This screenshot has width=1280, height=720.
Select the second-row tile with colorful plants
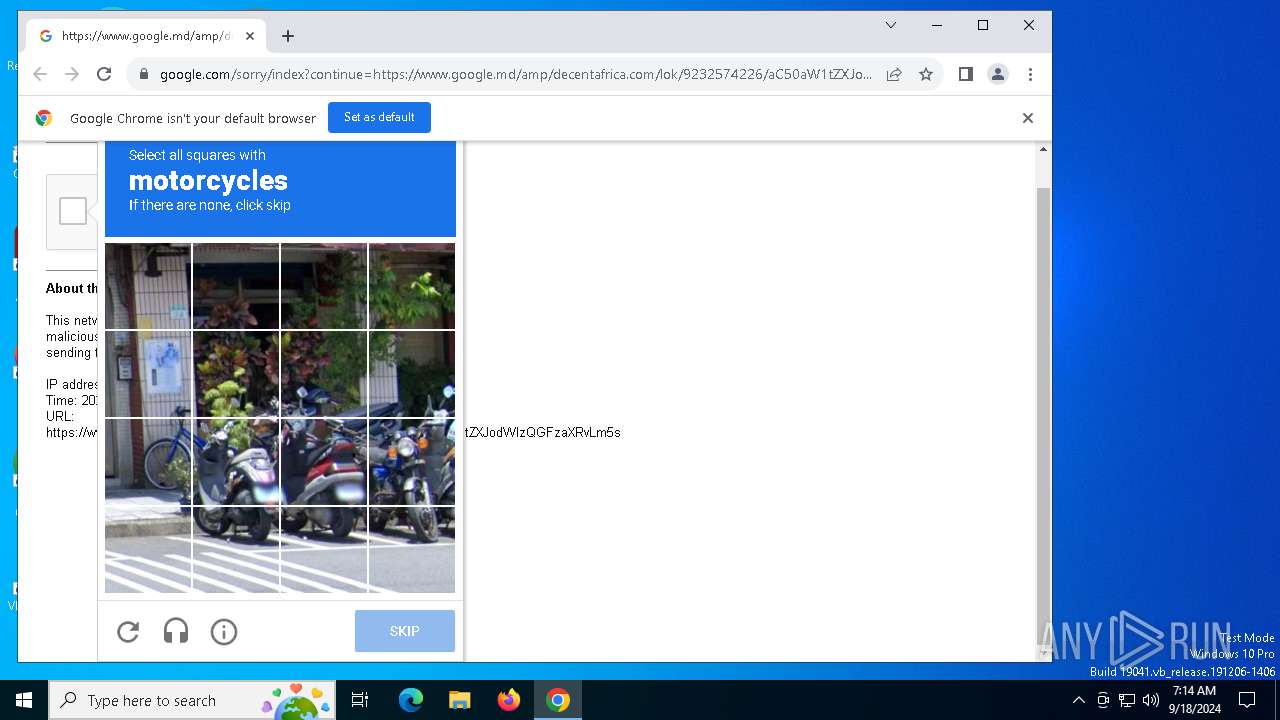(236, 374)
